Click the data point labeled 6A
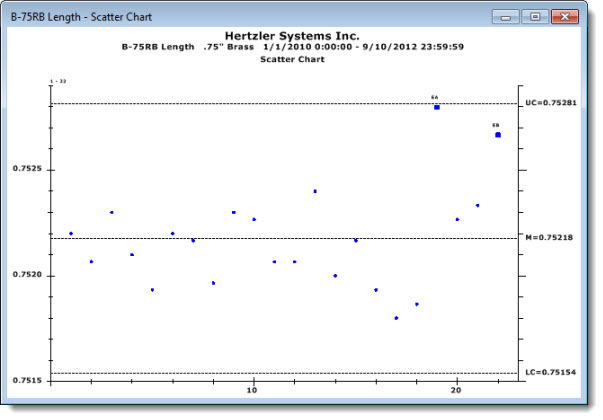The height and width of the screenshot is (420, 603). (x=437, y=107)
